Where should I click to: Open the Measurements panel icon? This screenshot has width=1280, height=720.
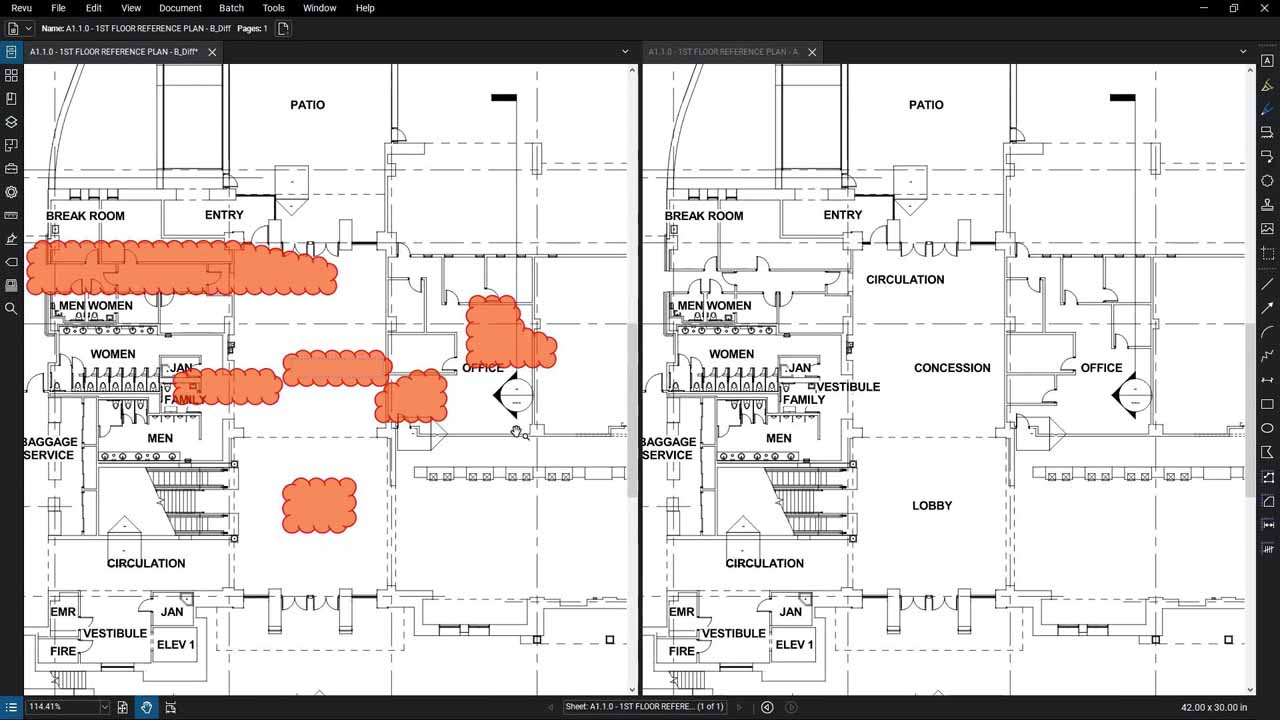[x=10, y=215]
